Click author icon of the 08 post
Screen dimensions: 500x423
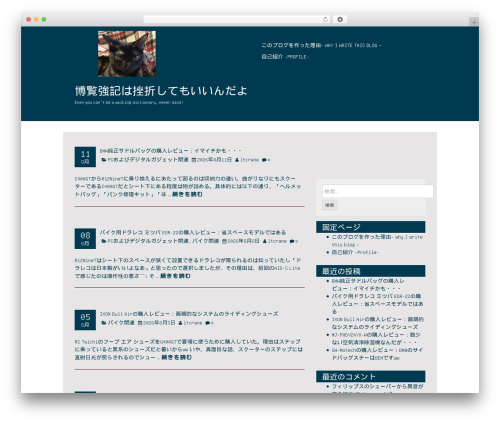[265, 241]
